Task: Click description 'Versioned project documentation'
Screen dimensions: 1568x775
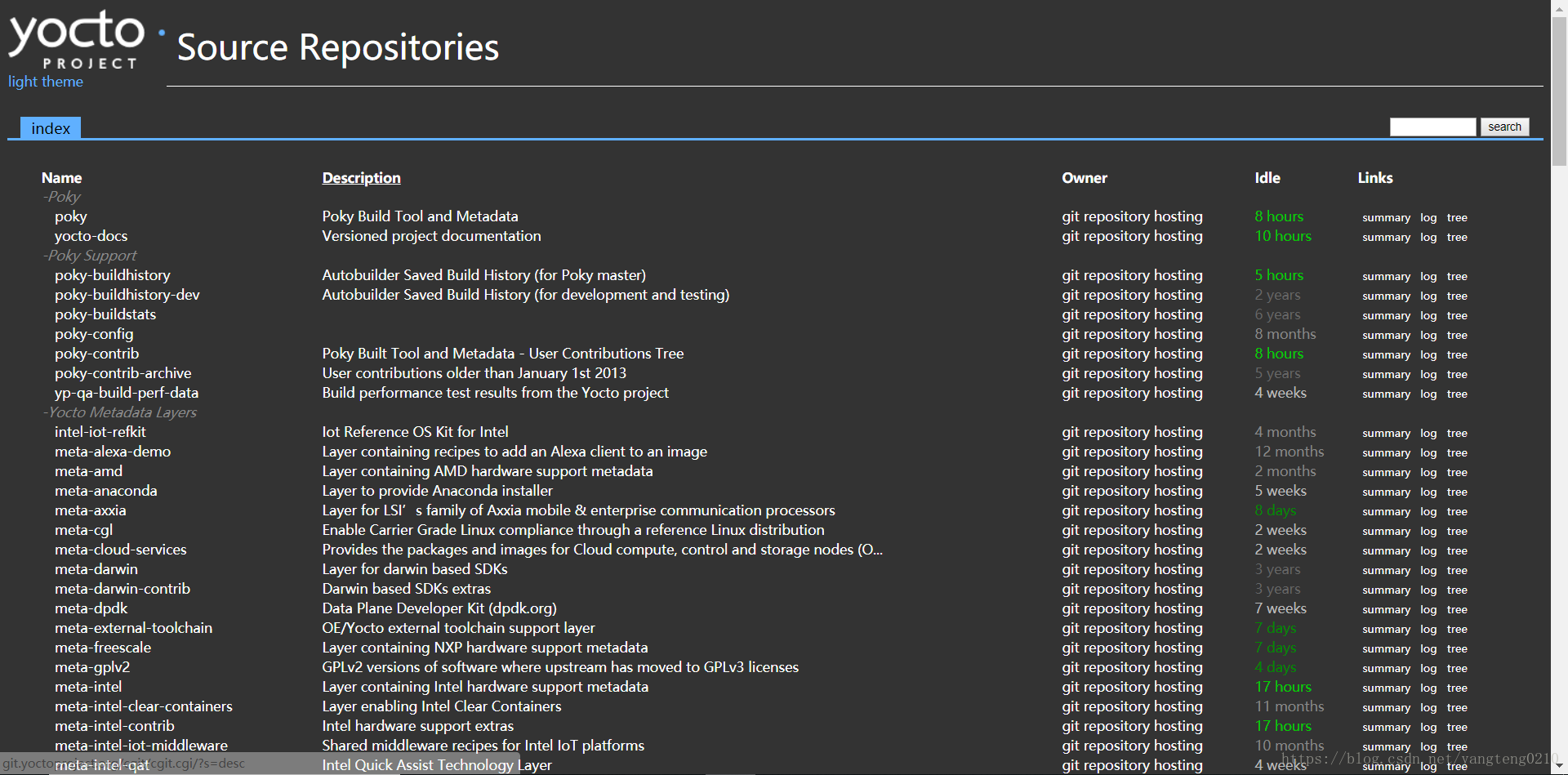Action: [431, 236]
